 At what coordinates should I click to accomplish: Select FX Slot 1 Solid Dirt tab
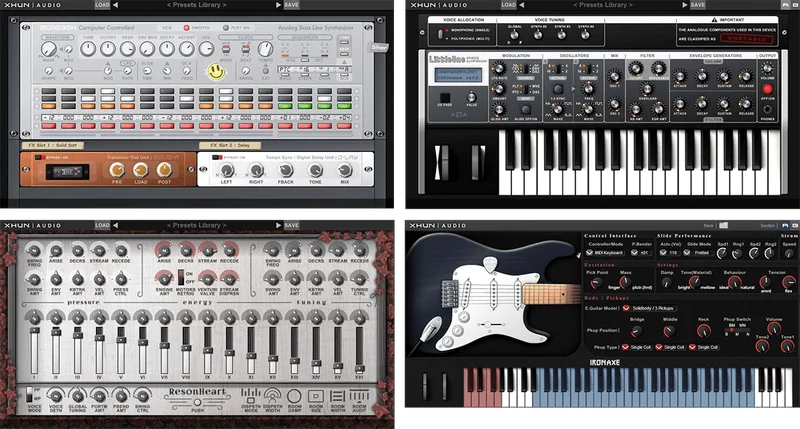tap(53, 145)
